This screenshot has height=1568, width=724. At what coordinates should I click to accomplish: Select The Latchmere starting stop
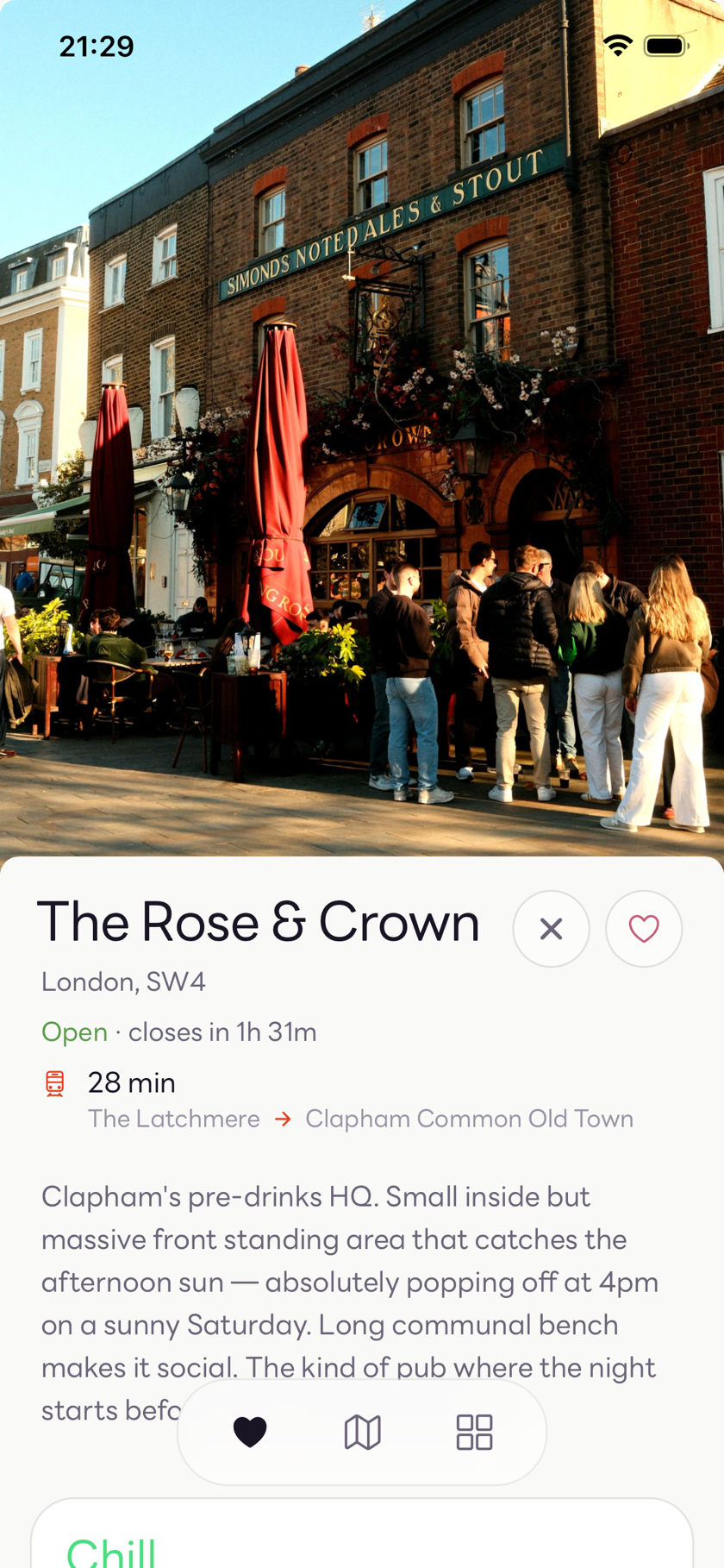[174, 1119]
